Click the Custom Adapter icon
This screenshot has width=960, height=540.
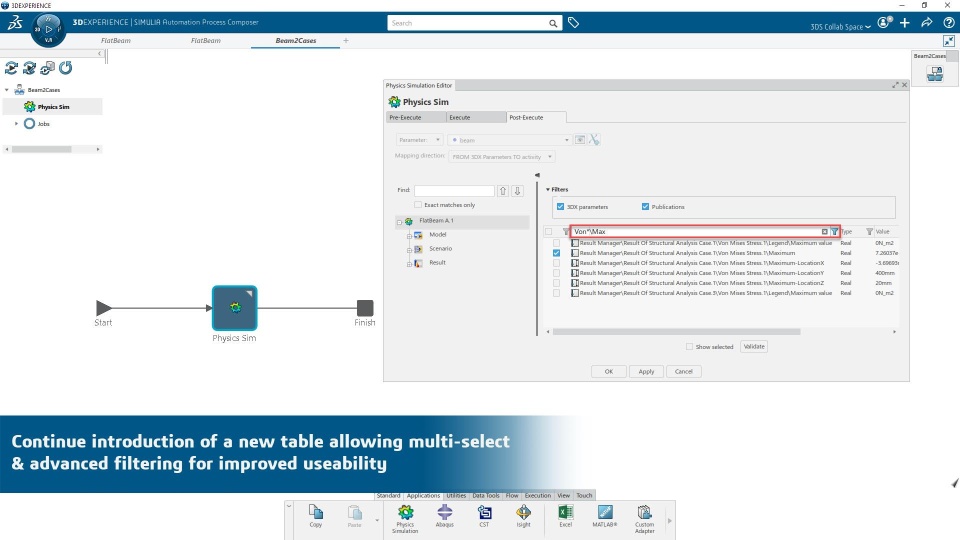644,519
